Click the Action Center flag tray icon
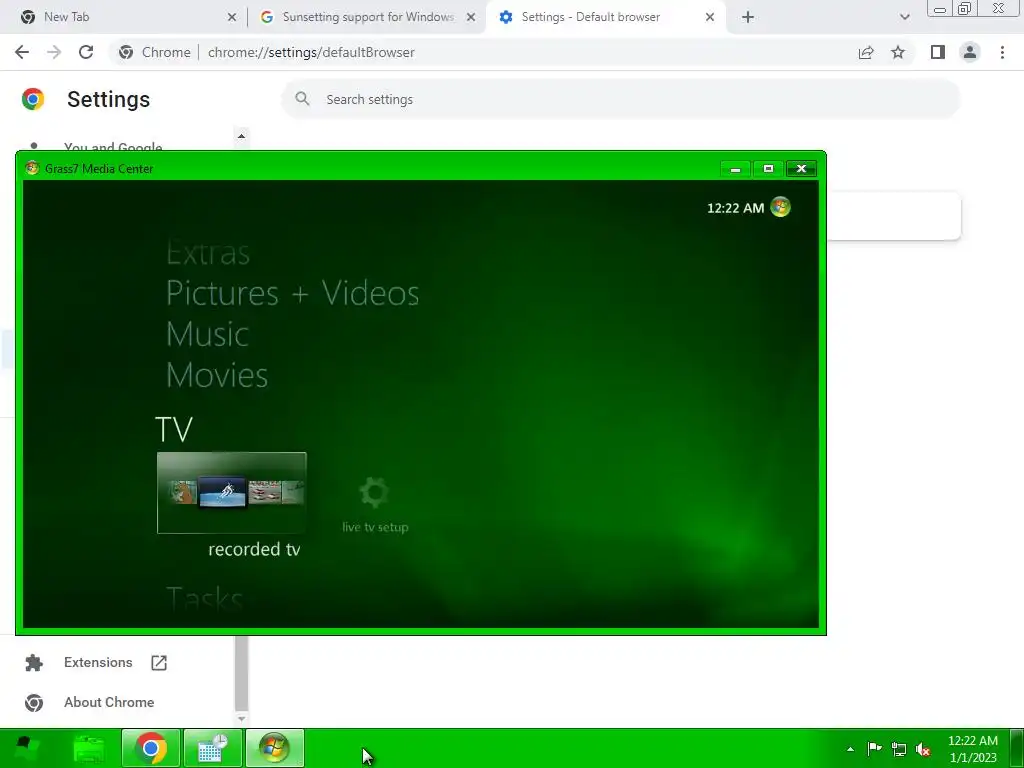This screenshot has height=768, width=1024. click(874, 748)
